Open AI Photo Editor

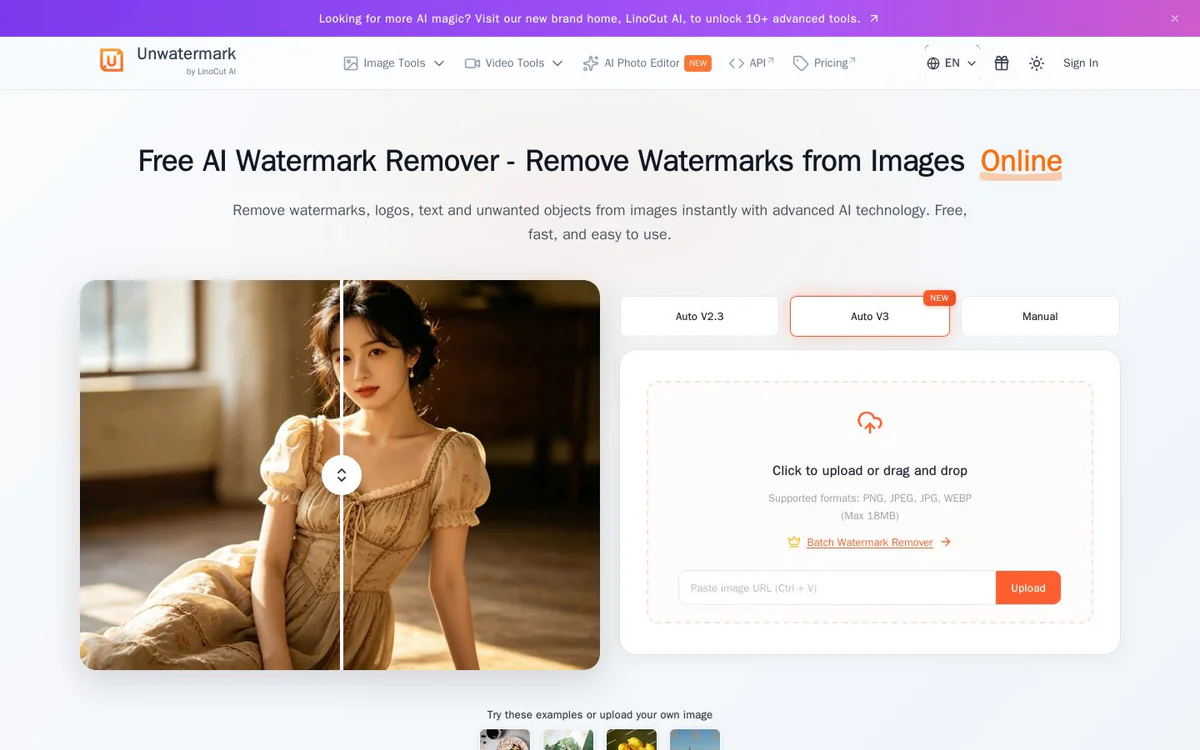[x=646, y=63]
